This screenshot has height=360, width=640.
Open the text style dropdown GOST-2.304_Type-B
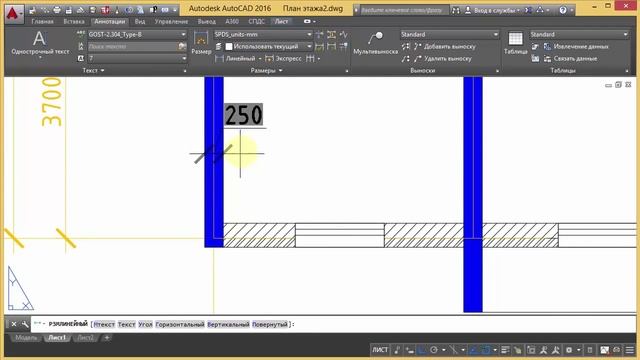(137, 34)
